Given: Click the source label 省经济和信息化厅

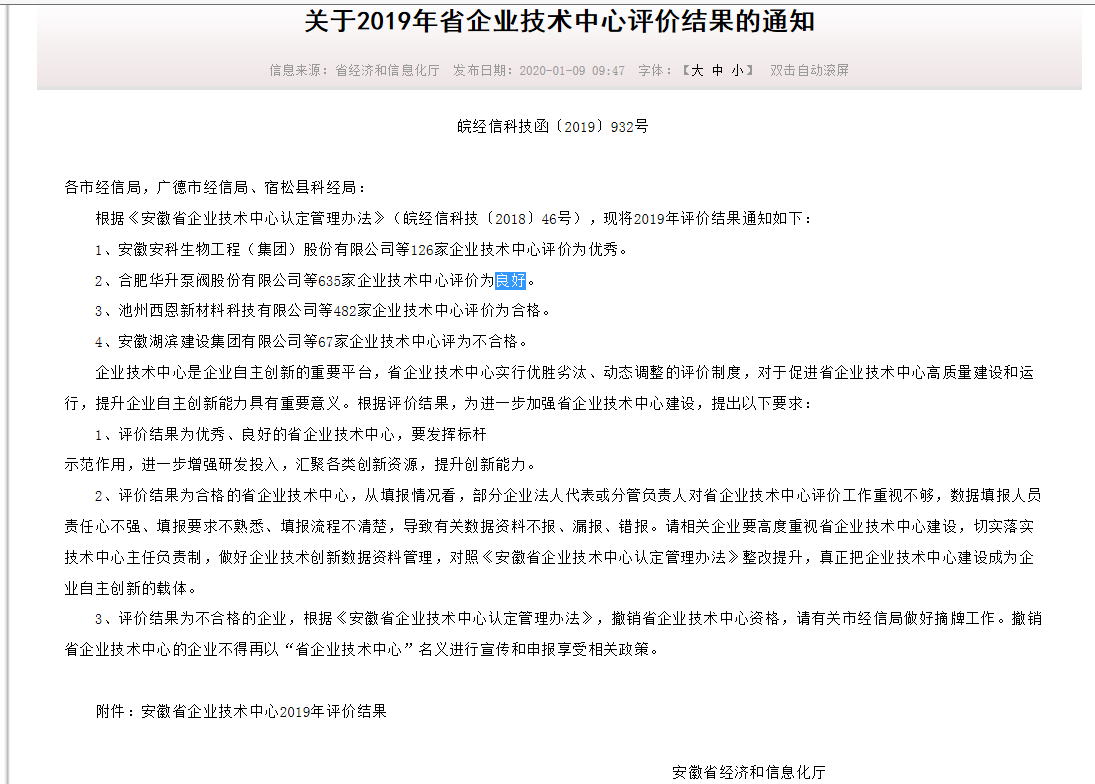Looking at the screenshot, I should pos(388,71).
